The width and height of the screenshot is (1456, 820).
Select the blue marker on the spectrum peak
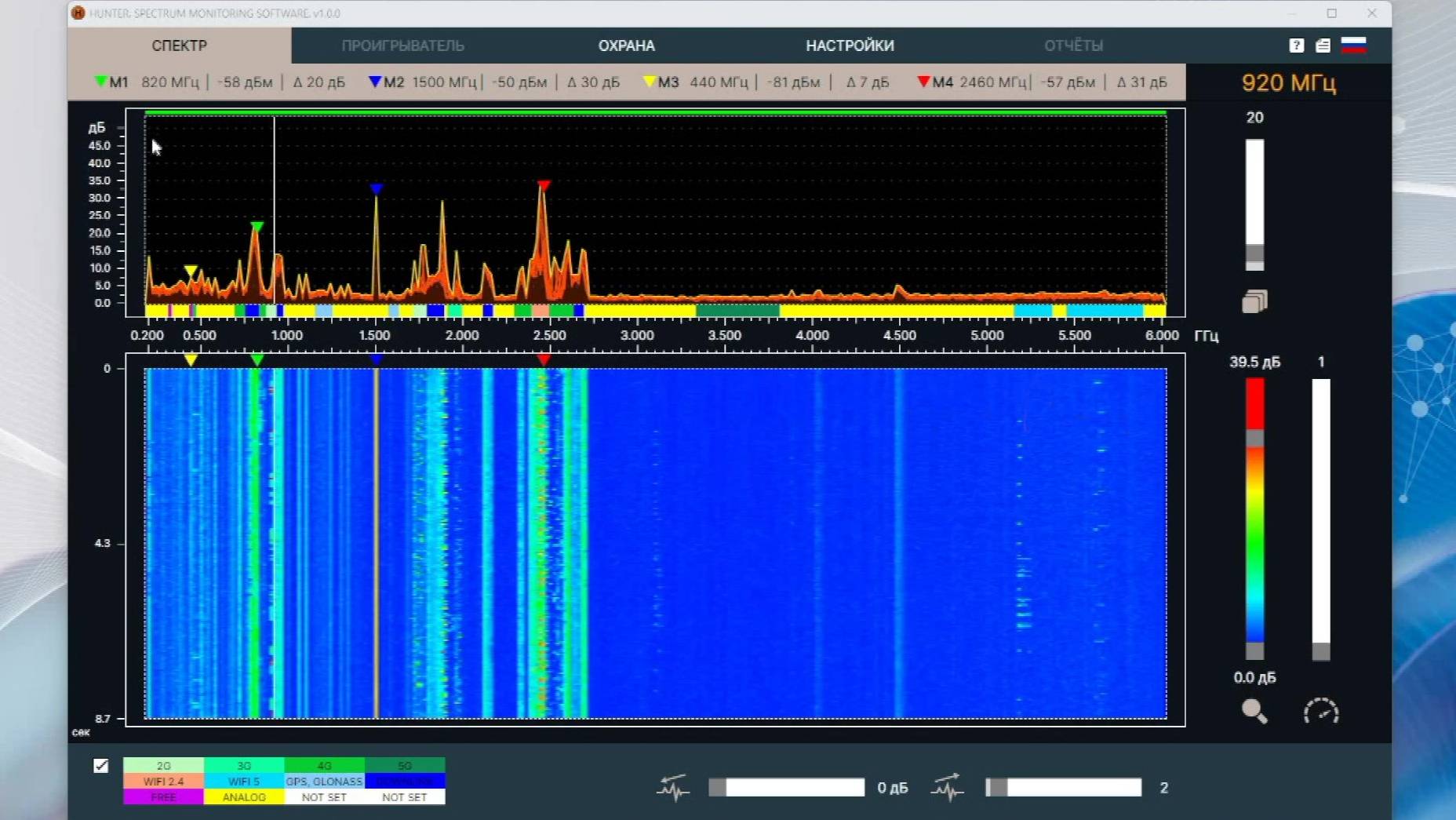tap(377, 189)
